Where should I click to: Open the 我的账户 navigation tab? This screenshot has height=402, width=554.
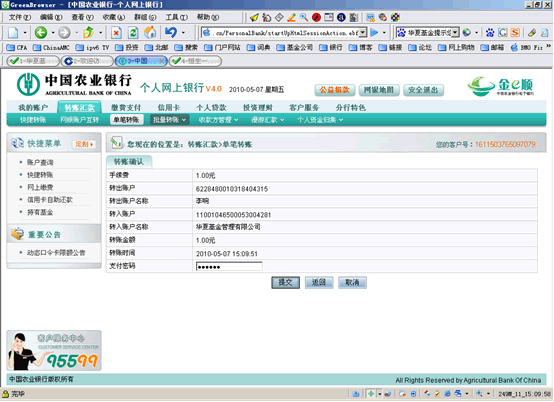click(33, 107)
